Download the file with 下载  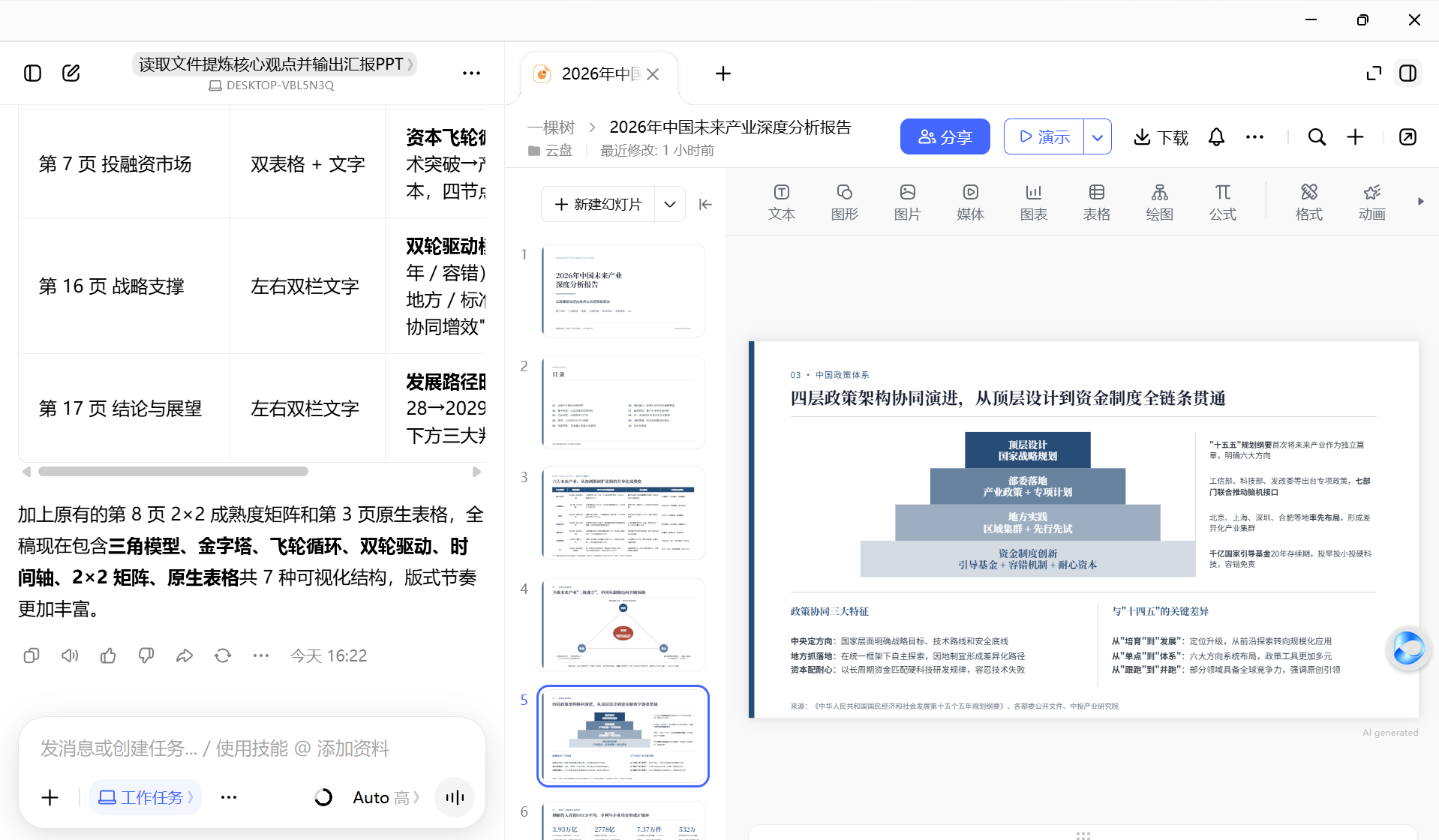1161,136
